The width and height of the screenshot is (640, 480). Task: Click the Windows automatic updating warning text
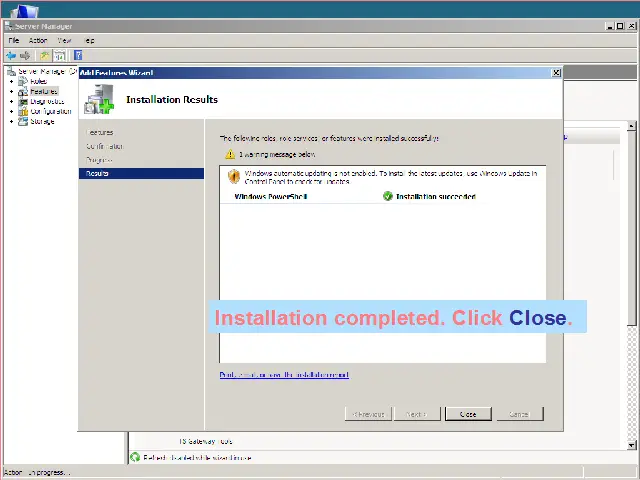(391, 177)
